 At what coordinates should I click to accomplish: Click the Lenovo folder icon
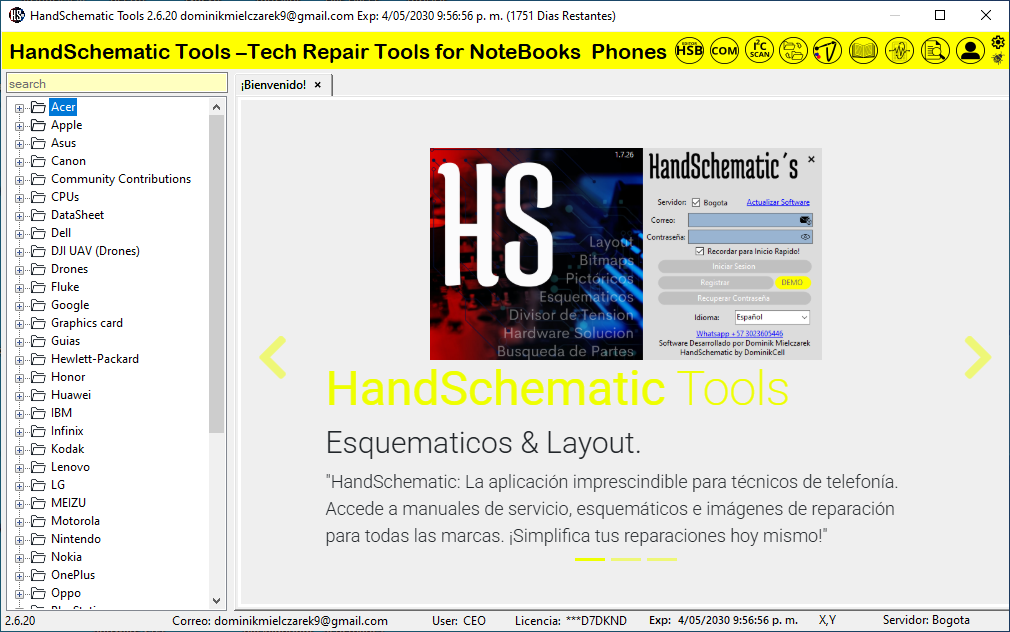pyautogui.click(x=39, y=467)
